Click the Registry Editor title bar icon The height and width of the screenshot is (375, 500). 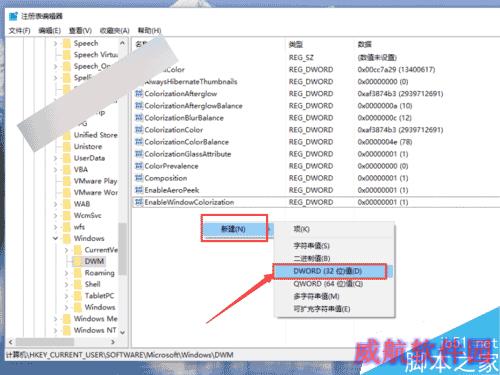[13, 16]
